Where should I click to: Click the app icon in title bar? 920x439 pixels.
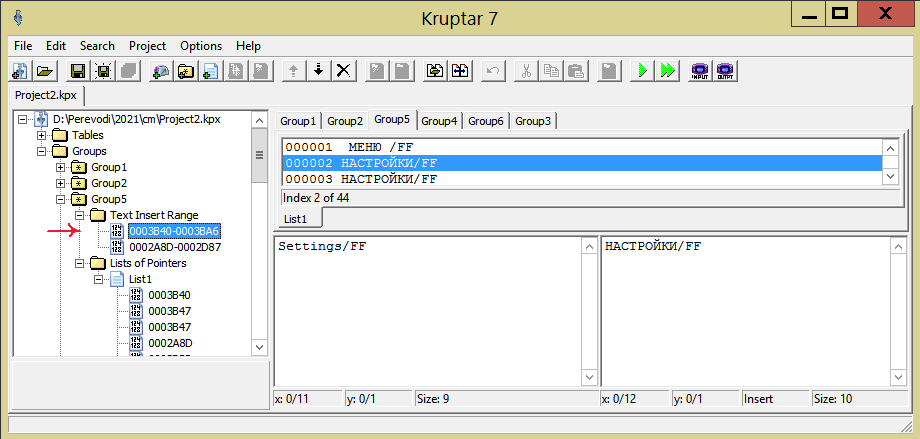pyautogui.click(x=19, y=19)
